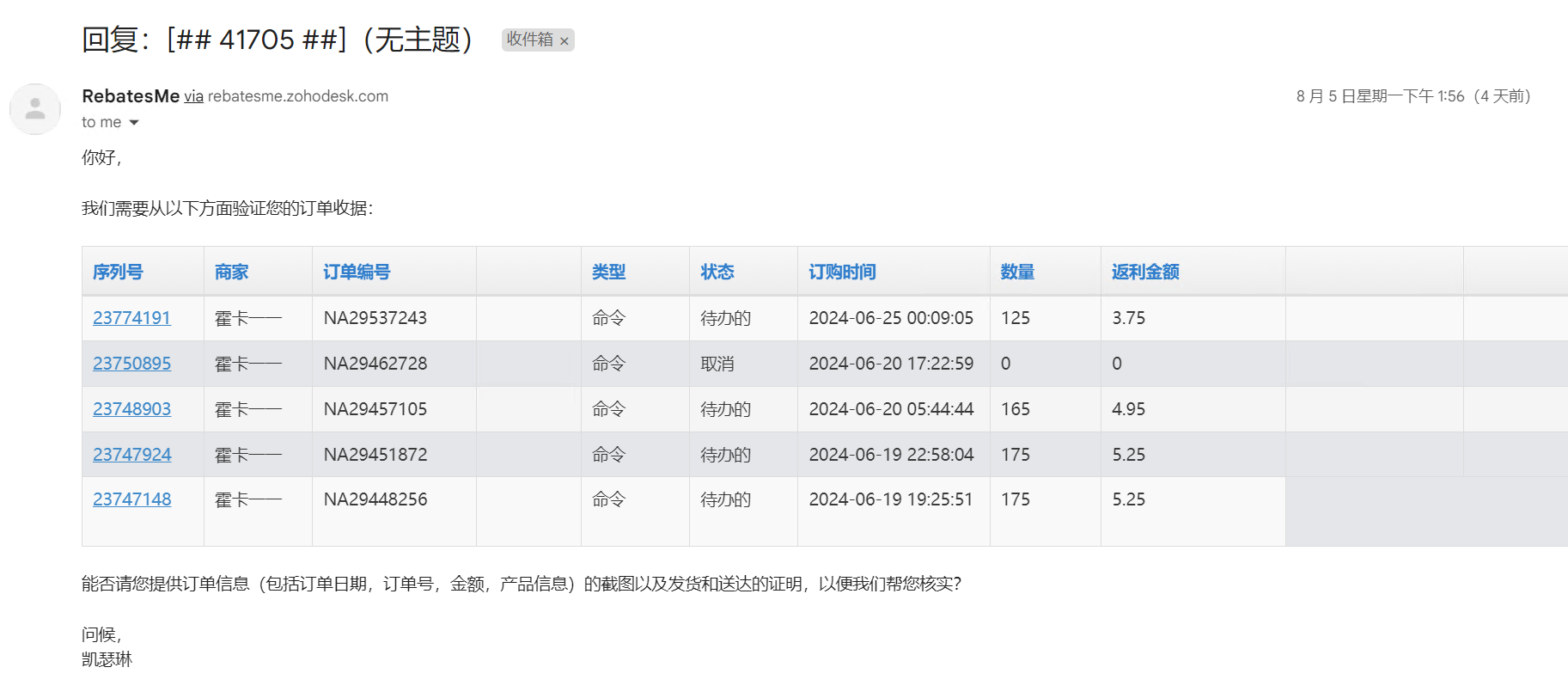
Task: Remove the 收件箱 label via x
Action: pyautogui.click(x=564, y=41)
